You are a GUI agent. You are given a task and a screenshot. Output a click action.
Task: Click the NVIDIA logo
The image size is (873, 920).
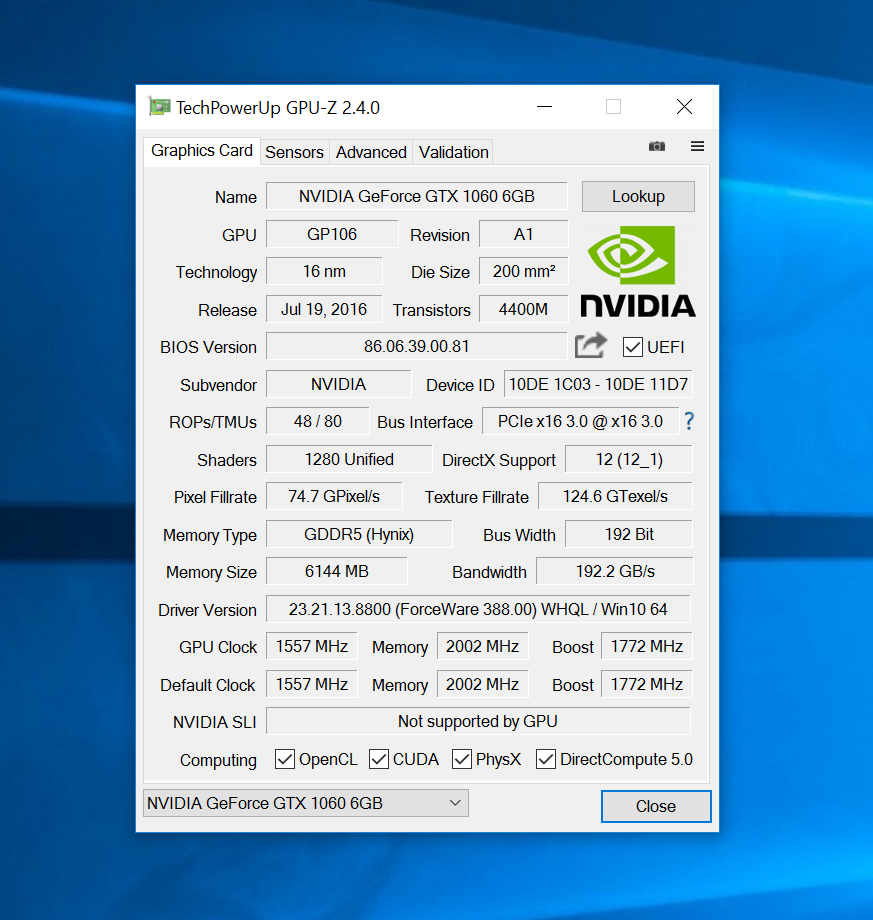638,272
